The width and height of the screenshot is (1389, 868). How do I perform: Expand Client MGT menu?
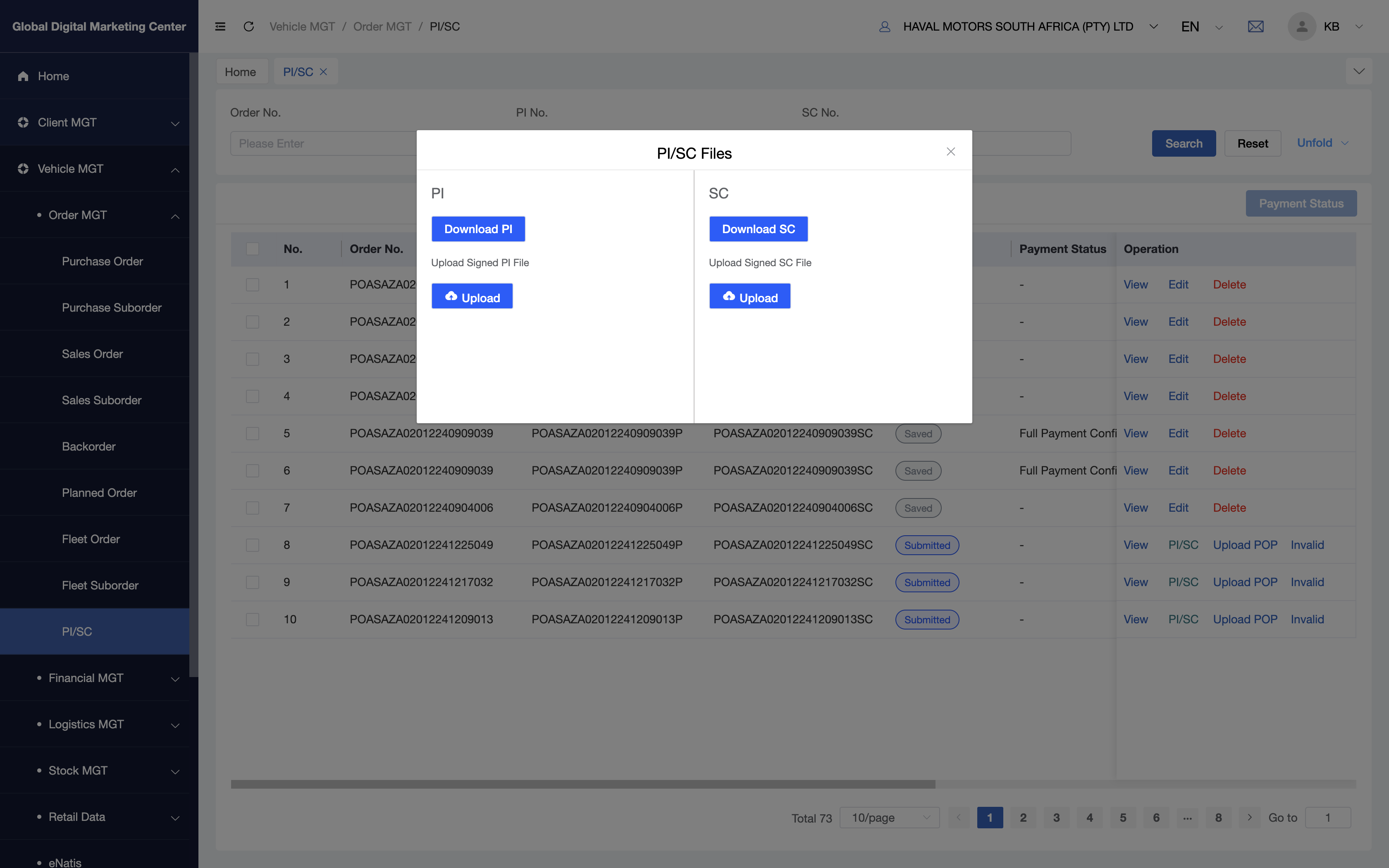click(175, 124)
